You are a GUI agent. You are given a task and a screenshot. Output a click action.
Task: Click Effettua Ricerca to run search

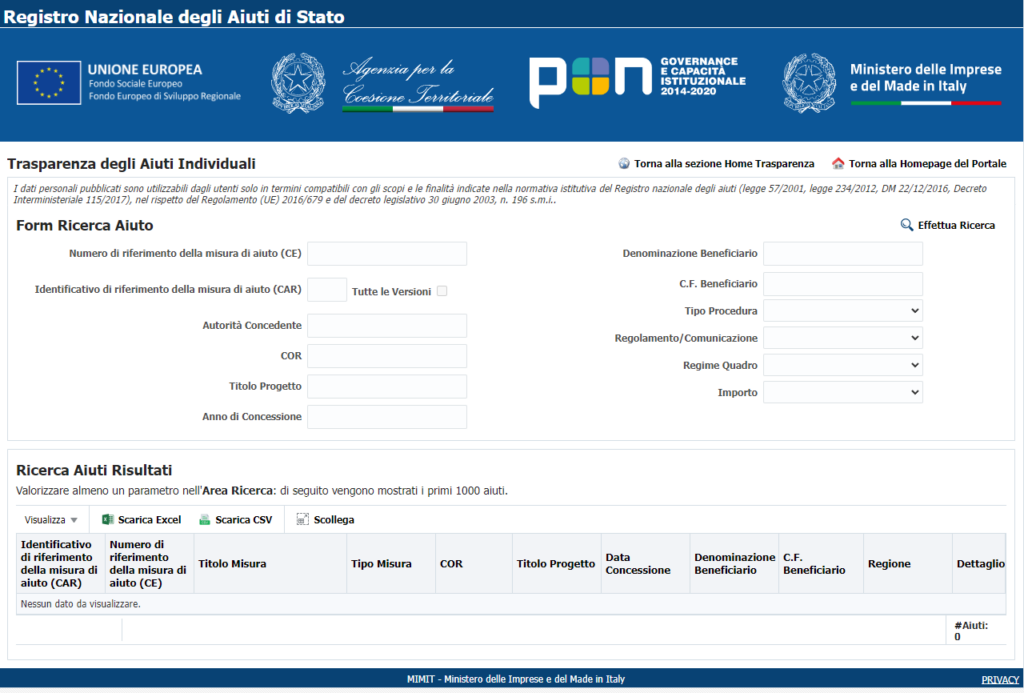point(956,225)
